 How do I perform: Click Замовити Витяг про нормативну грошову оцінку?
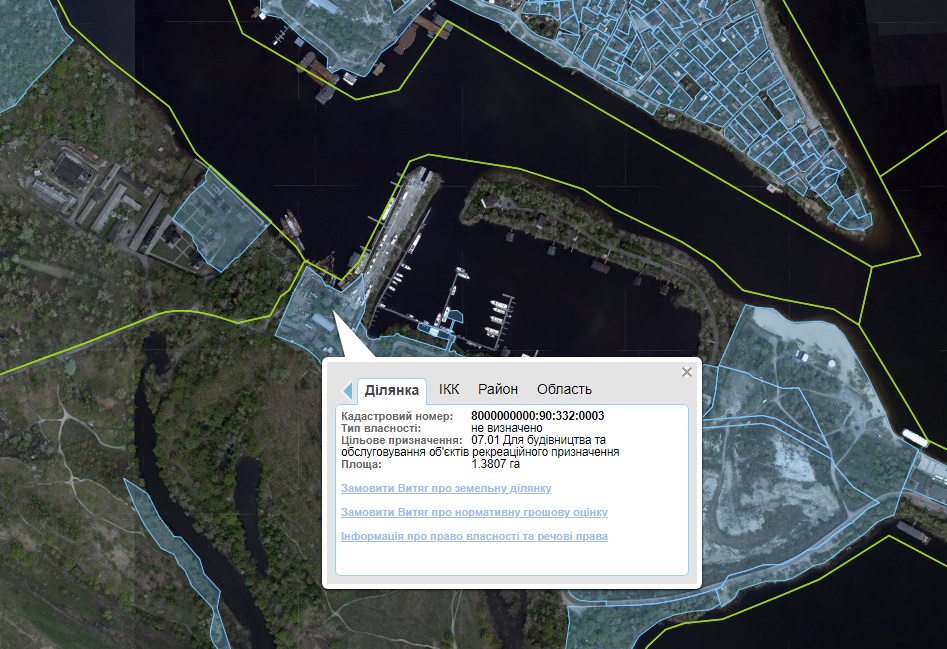pyautogui.click(x=474, y=513)
